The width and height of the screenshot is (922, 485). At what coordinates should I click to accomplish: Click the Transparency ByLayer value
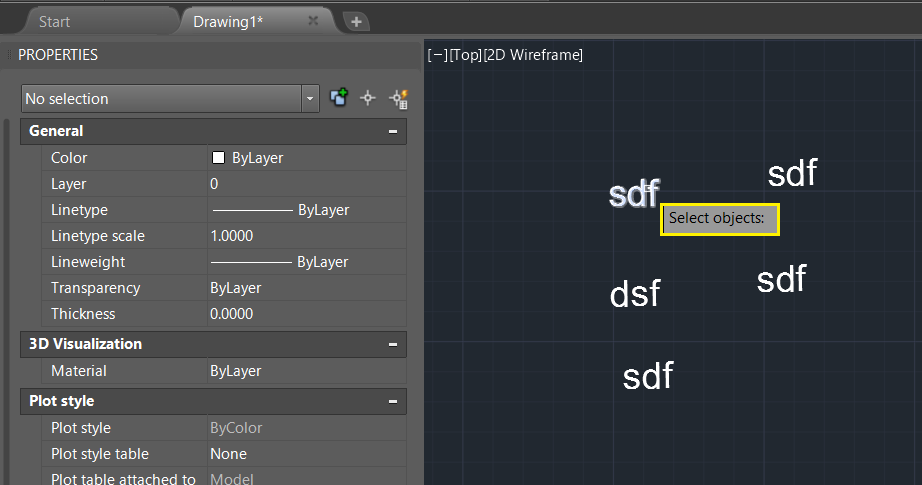(x=307, y=287)
